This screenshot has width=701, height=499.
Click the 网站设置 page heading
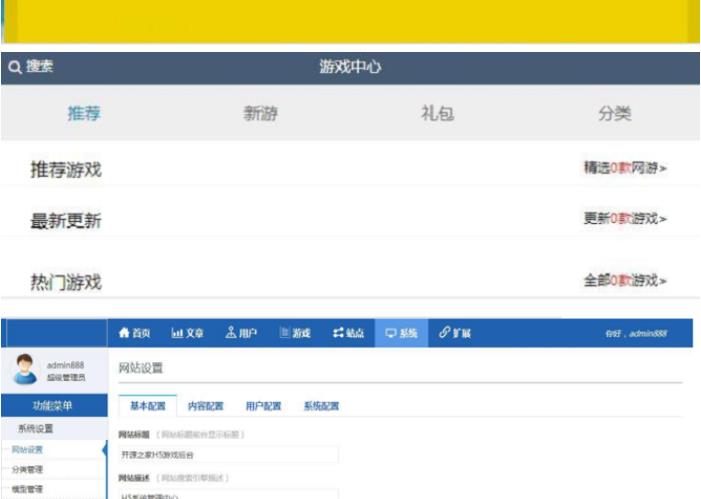pyautogui.click(x=141, y=368)
